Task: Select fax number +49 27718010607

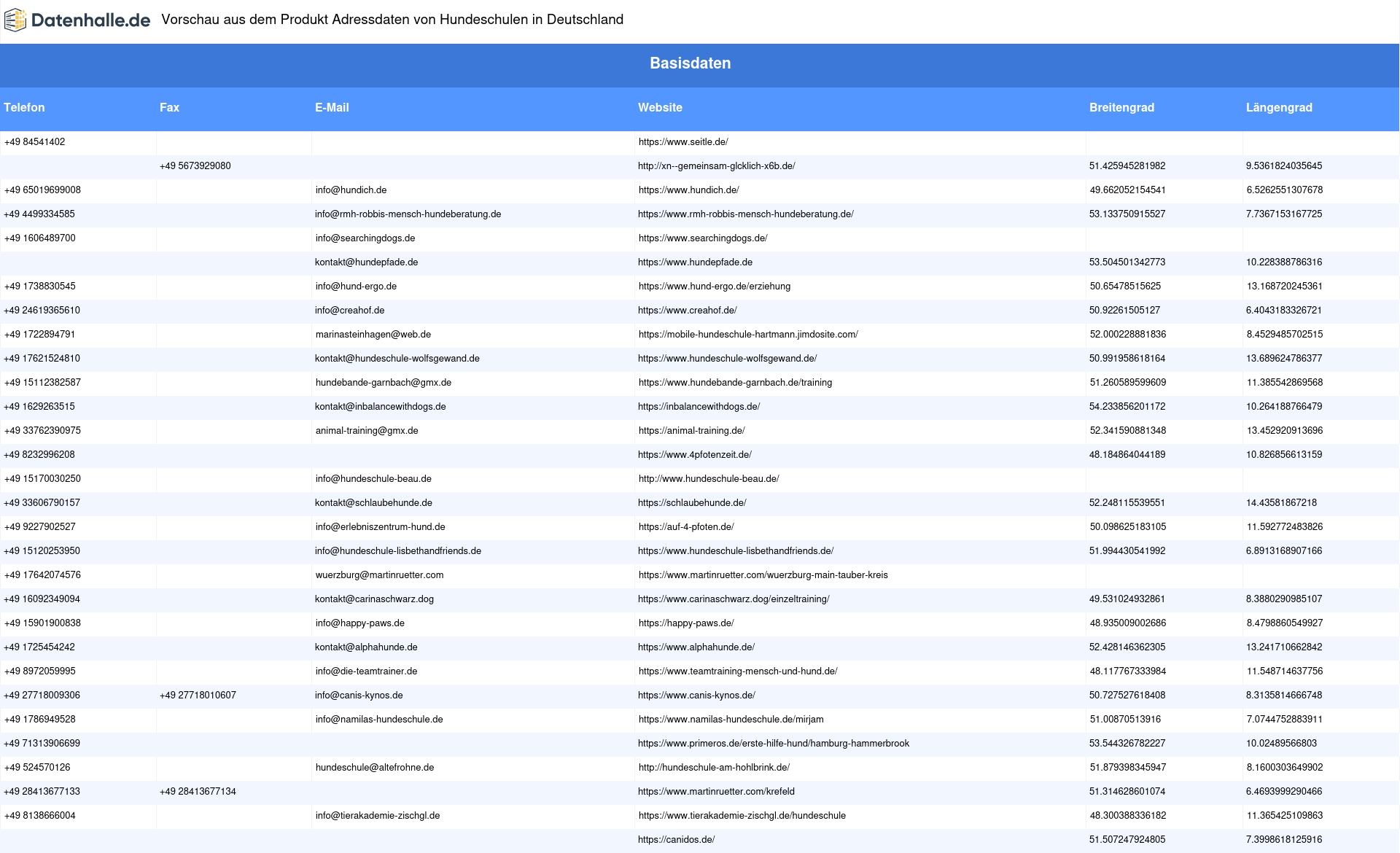Action: (198, 696)
